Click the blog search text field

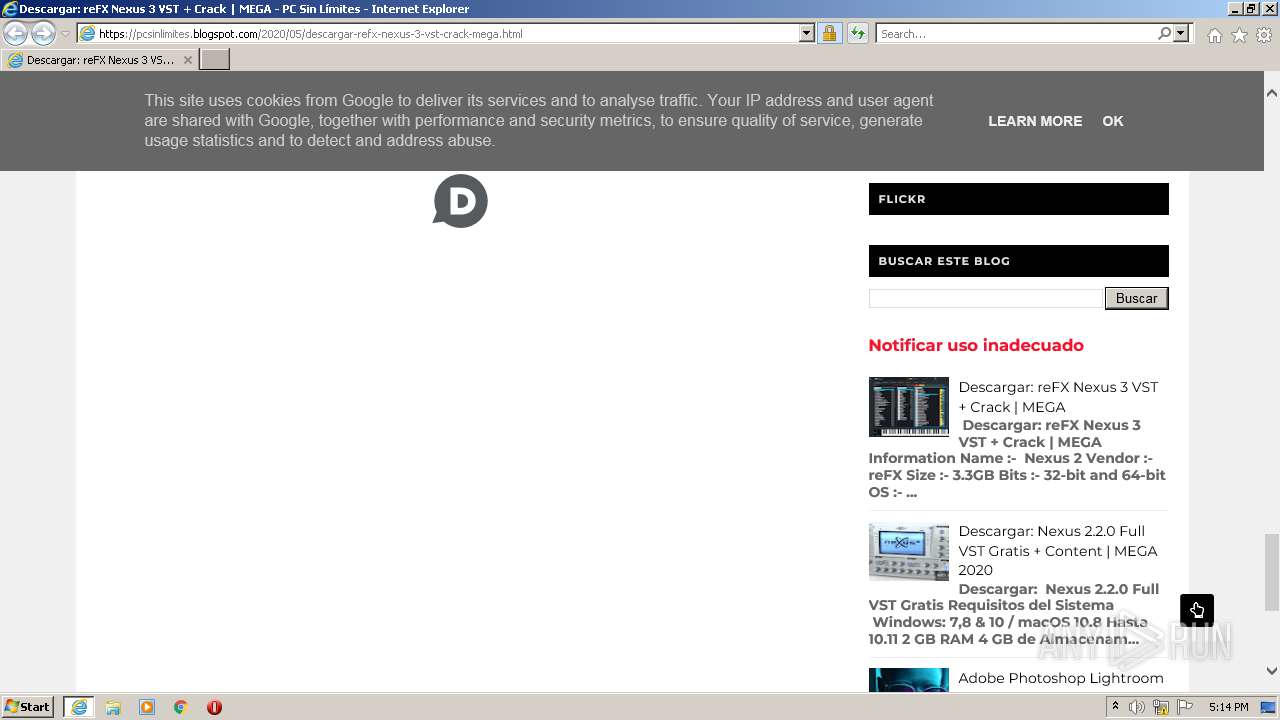pos(985,298)
